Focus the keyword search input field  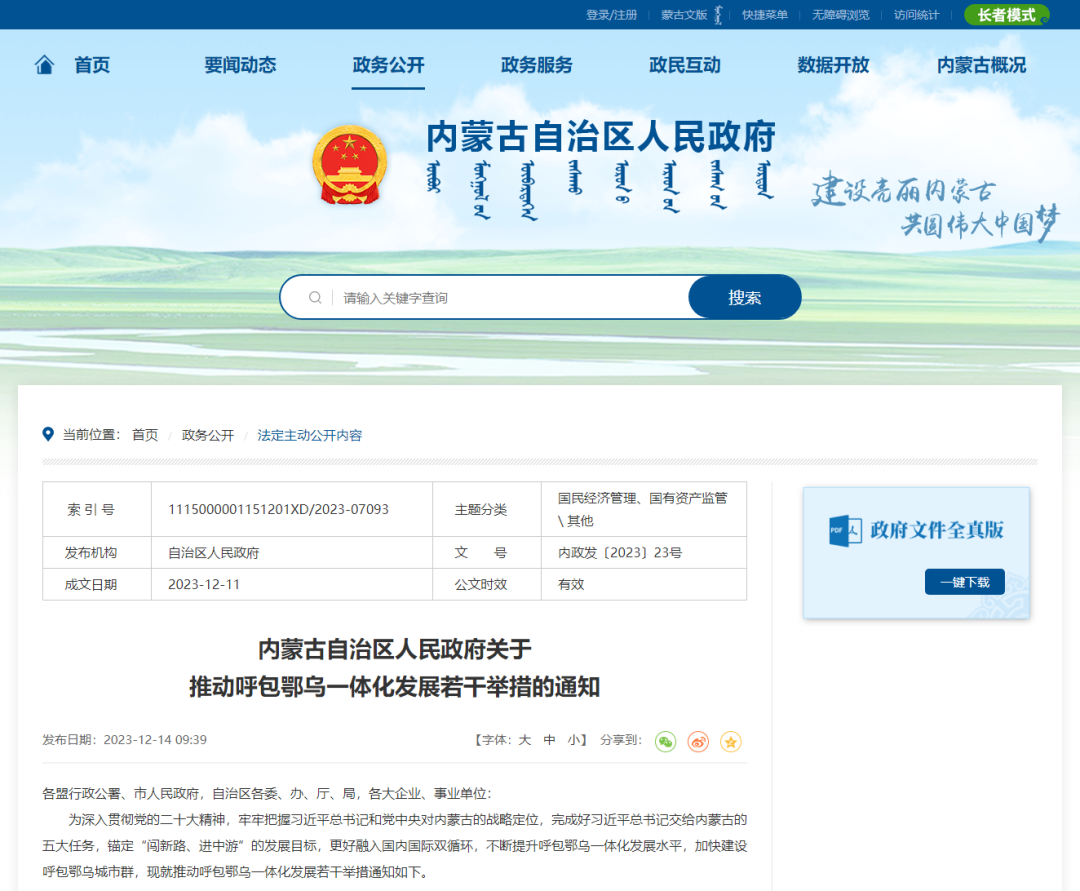click(x=510, y=298)
